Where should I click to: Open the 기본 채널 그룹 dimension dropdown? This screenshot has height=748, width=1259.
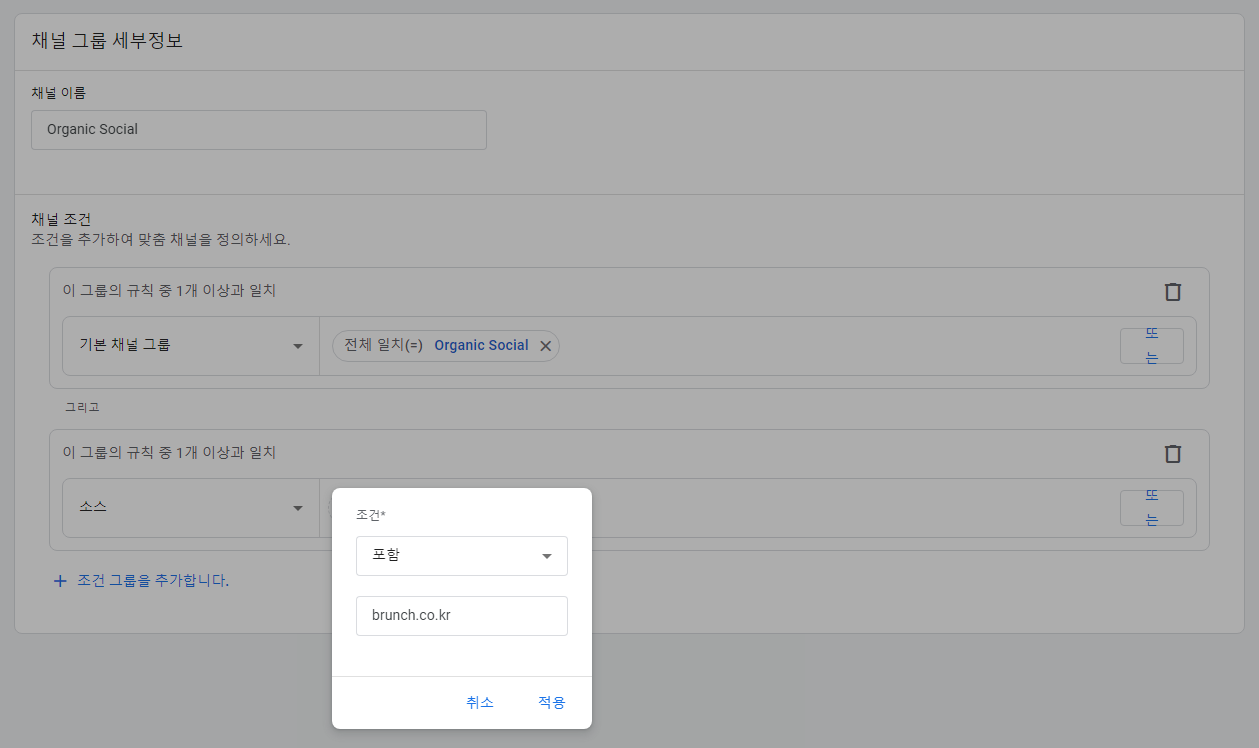191,346
